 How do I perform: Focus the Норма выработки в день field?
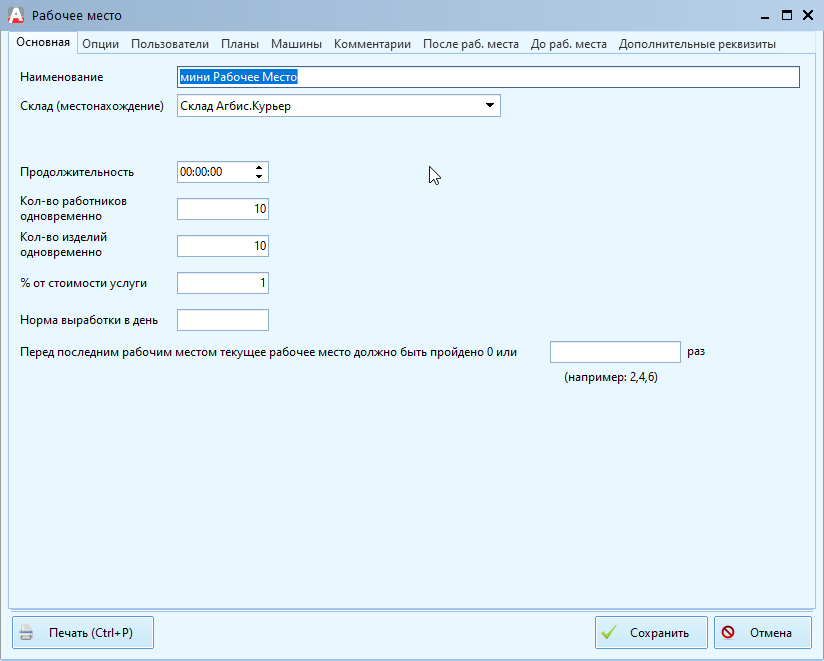click(x=222, y=320)
